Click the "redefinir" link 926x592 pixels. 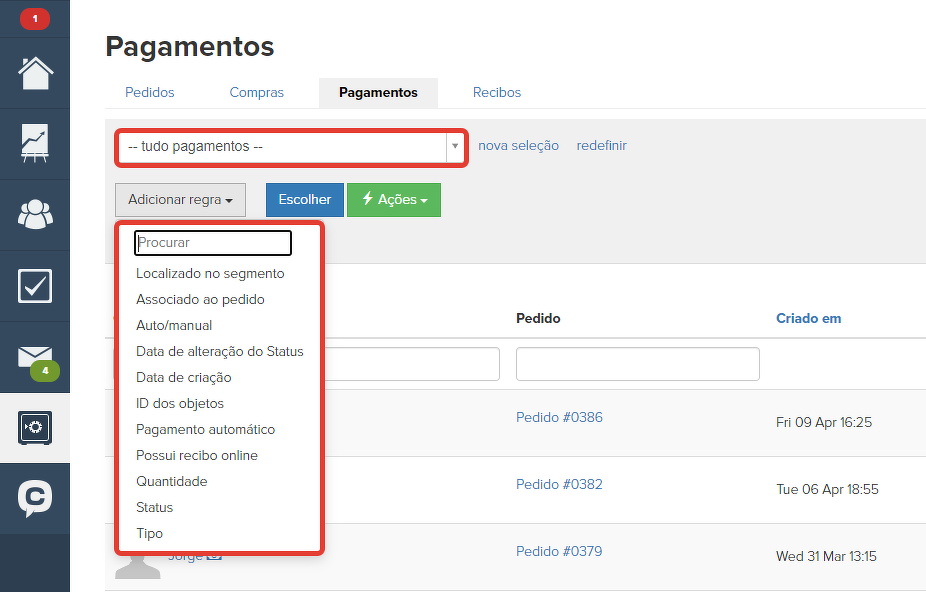click(601, 146)
